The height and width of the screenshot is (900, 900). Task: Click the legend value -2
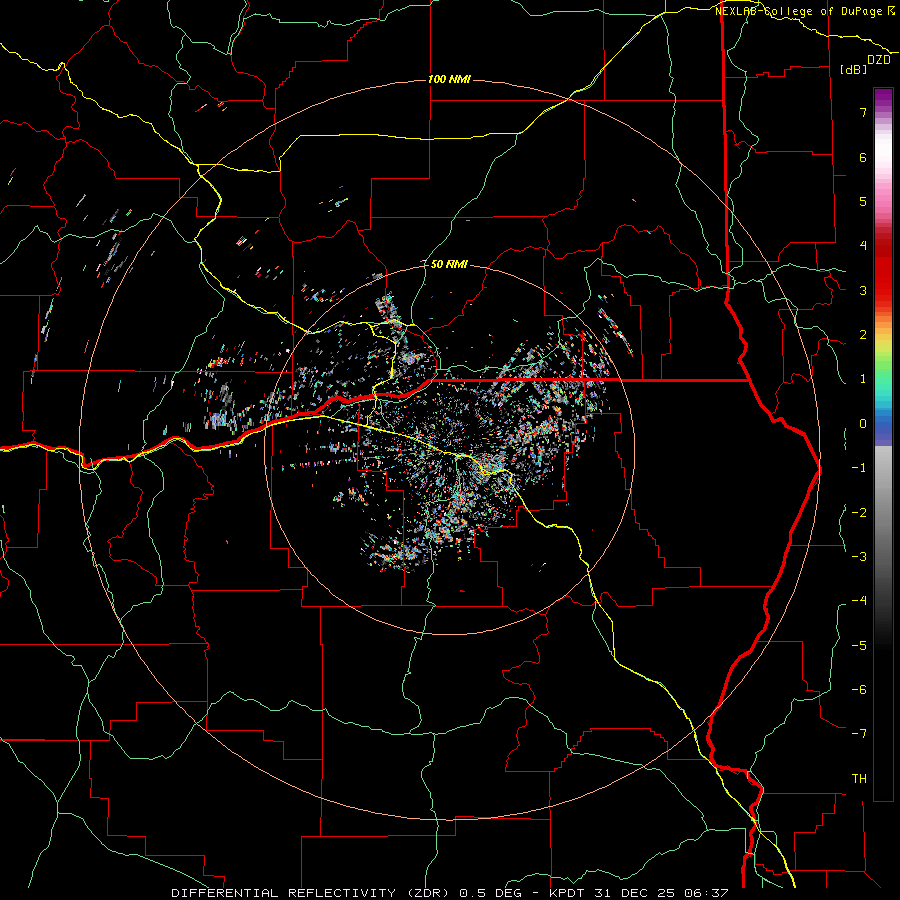(859, 512)
